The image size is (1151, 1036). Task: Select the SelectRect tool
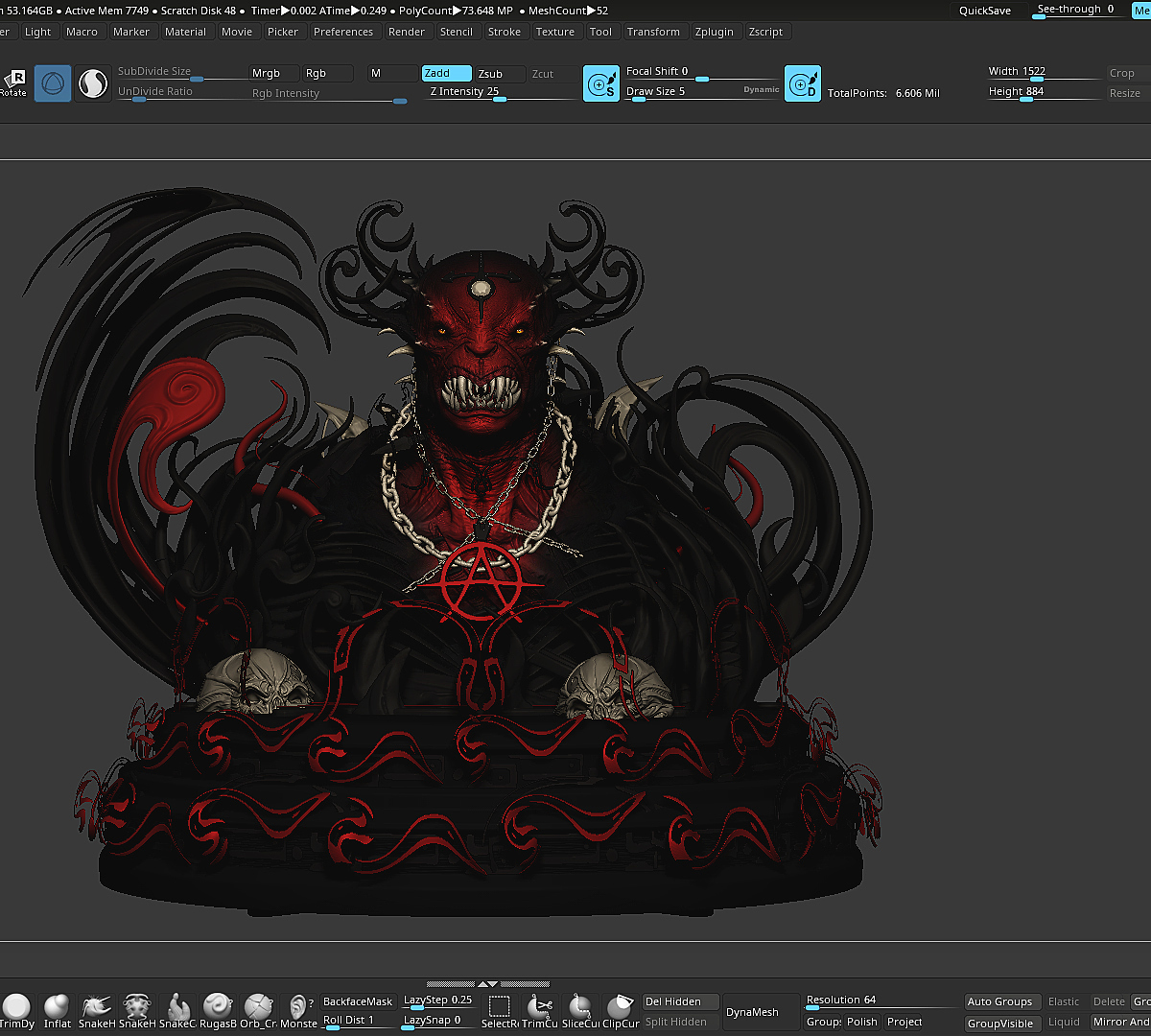[499, 1012]
